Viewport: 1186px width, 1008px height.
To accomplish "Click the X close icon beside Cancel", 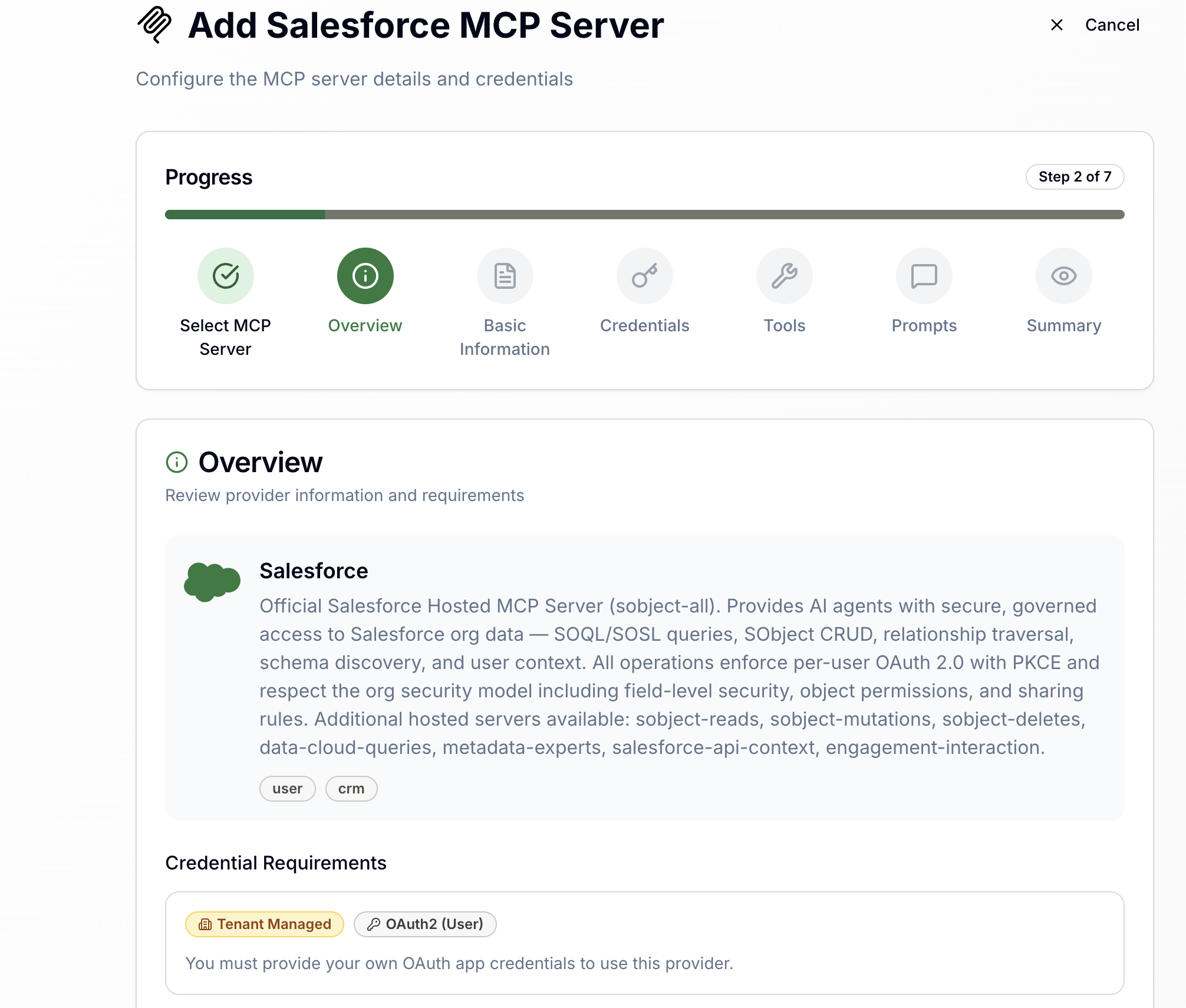I will tap(1057, 25).
